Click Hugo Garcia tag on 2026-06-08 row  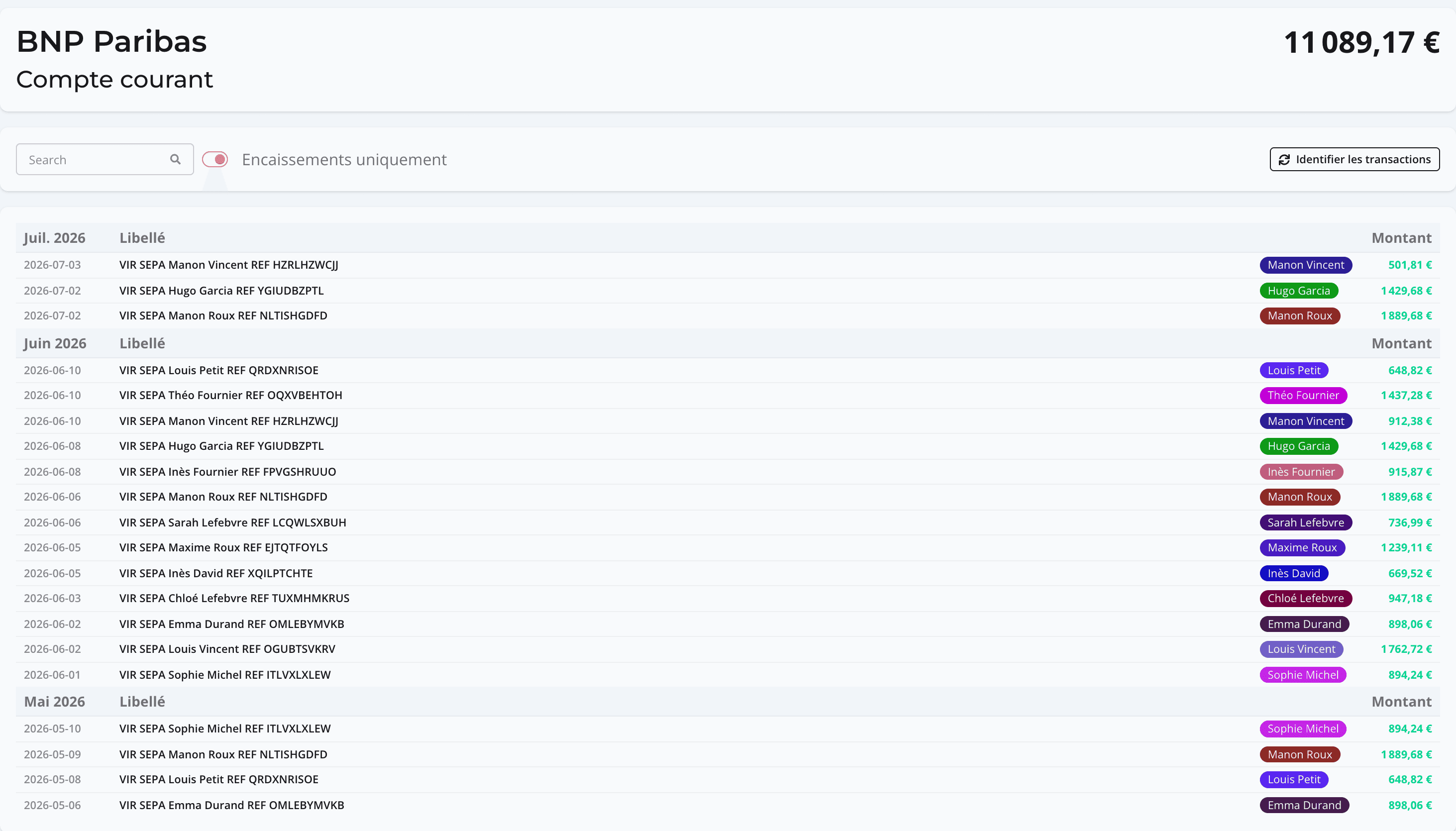coord(1298,446)
